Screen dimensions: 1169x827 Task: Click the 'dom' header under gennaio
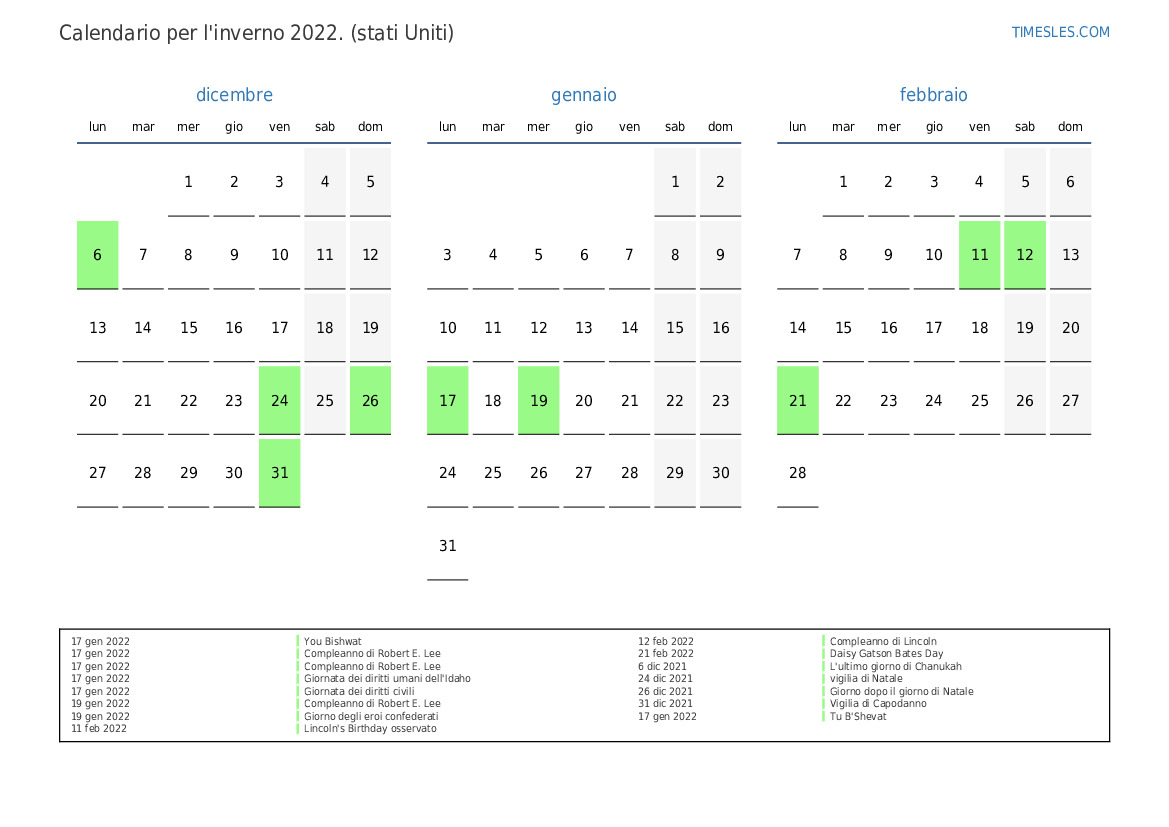pyautogui.click(x=720, y=127)
